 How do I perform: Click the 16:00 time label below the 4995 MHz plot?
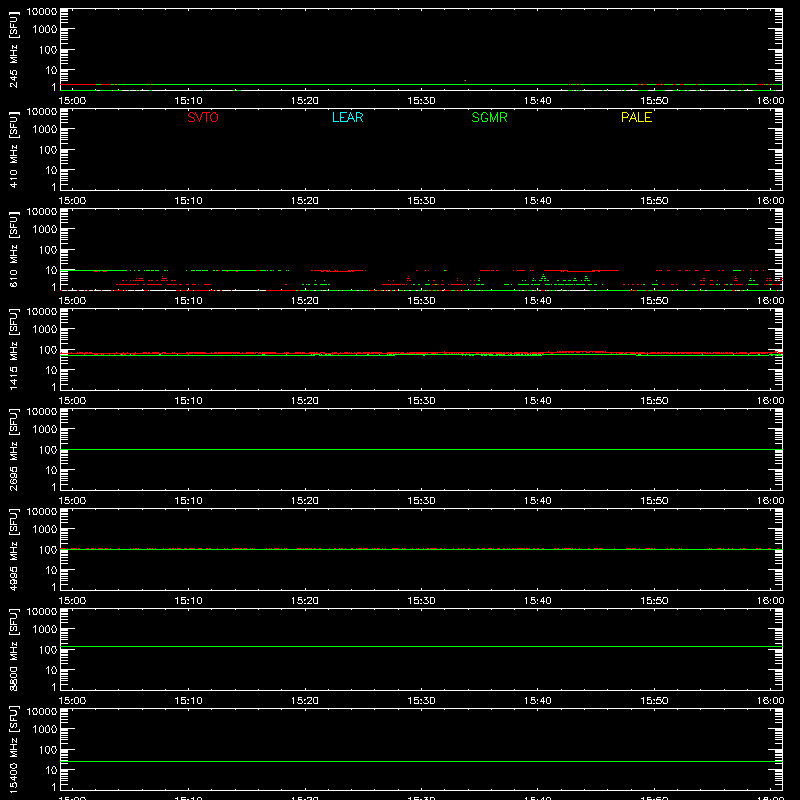[770, 601]
